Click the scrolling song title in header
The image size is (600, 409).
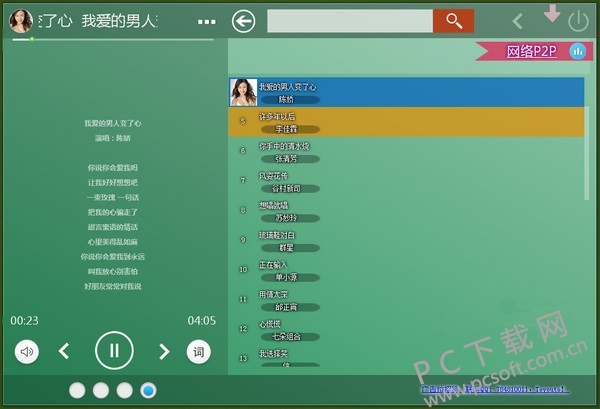point(98,21)
